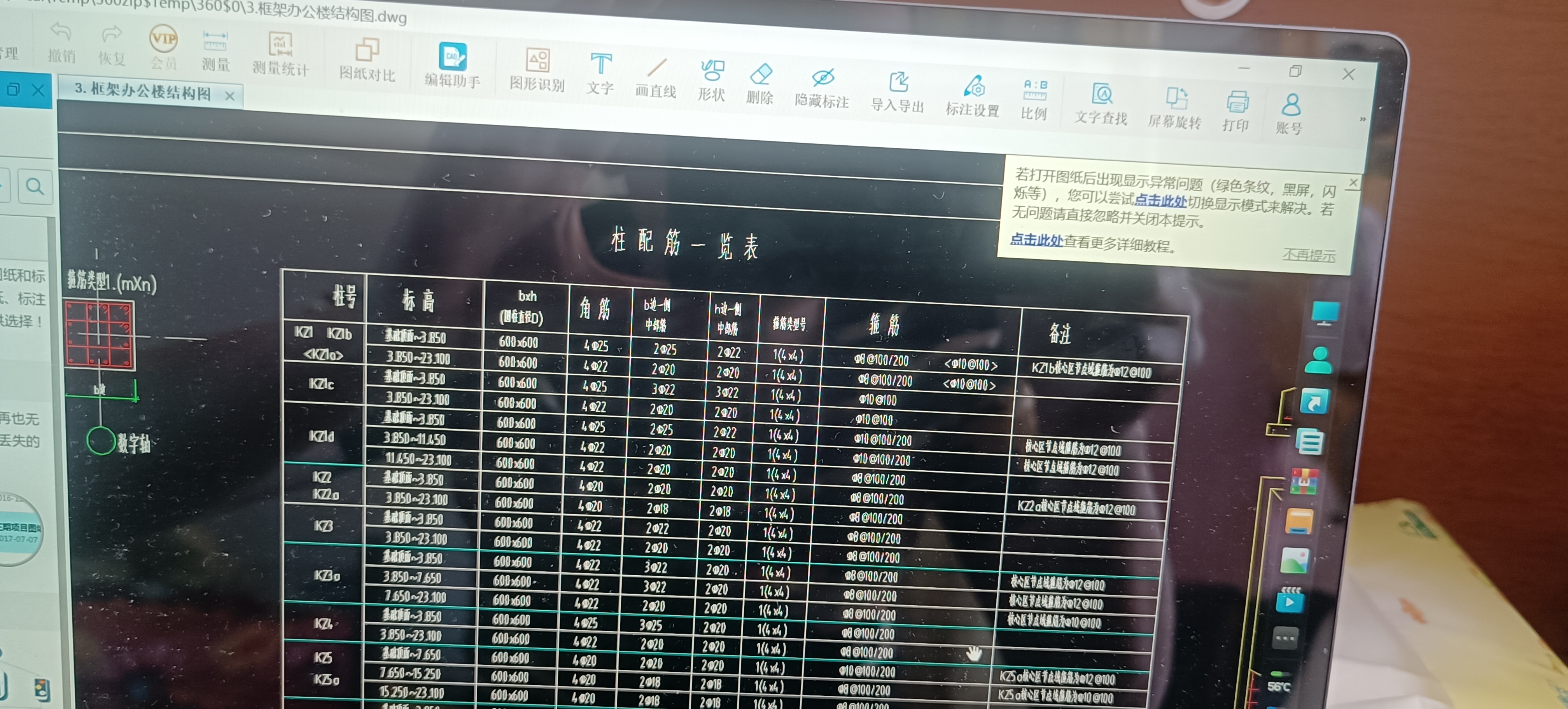Click the red stirrup type grid diagram

click(x=99, y=334)
